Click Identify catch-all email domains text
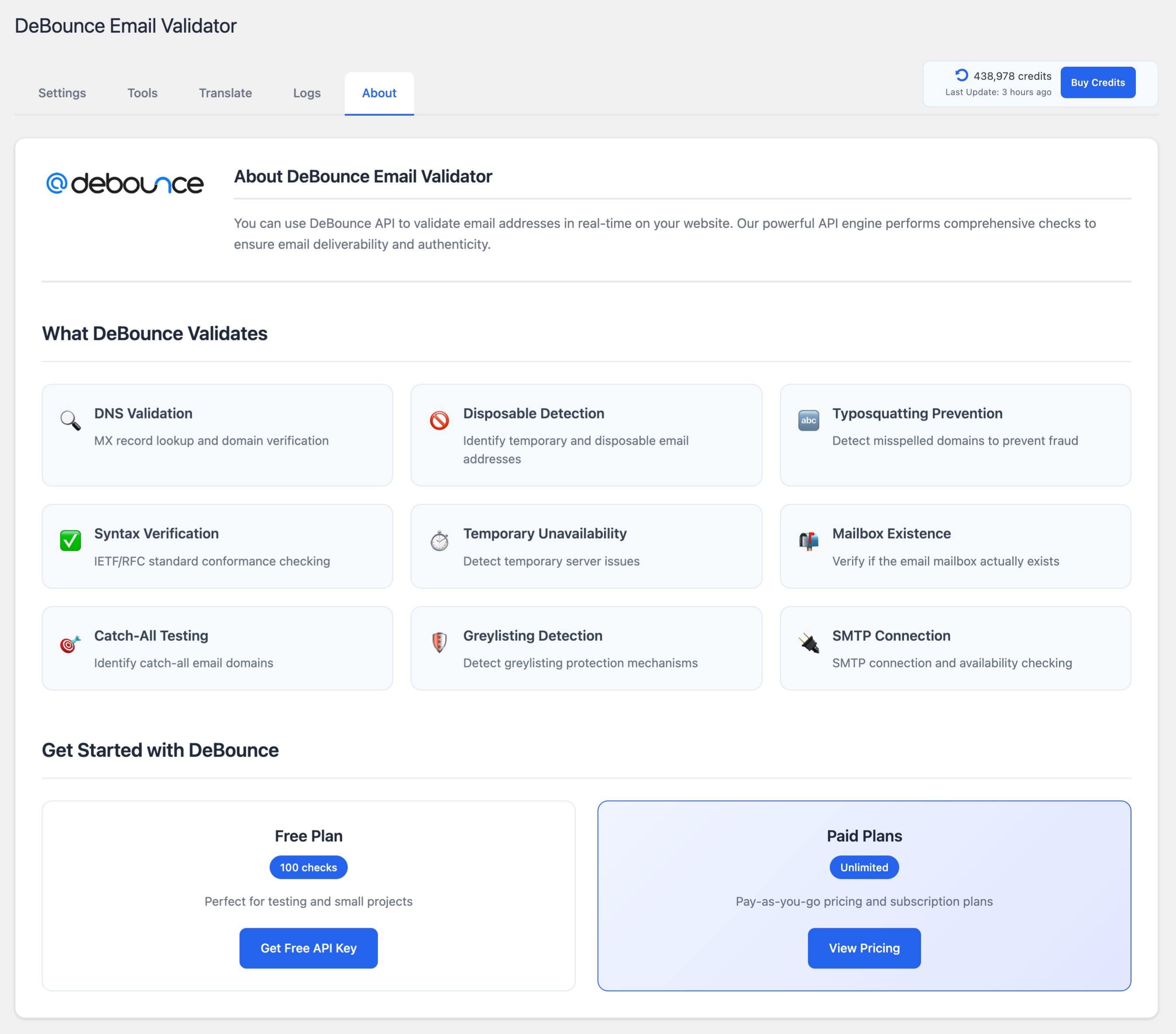The height and width of the screenshot is (1034, 1176). [x=183, y=663]
